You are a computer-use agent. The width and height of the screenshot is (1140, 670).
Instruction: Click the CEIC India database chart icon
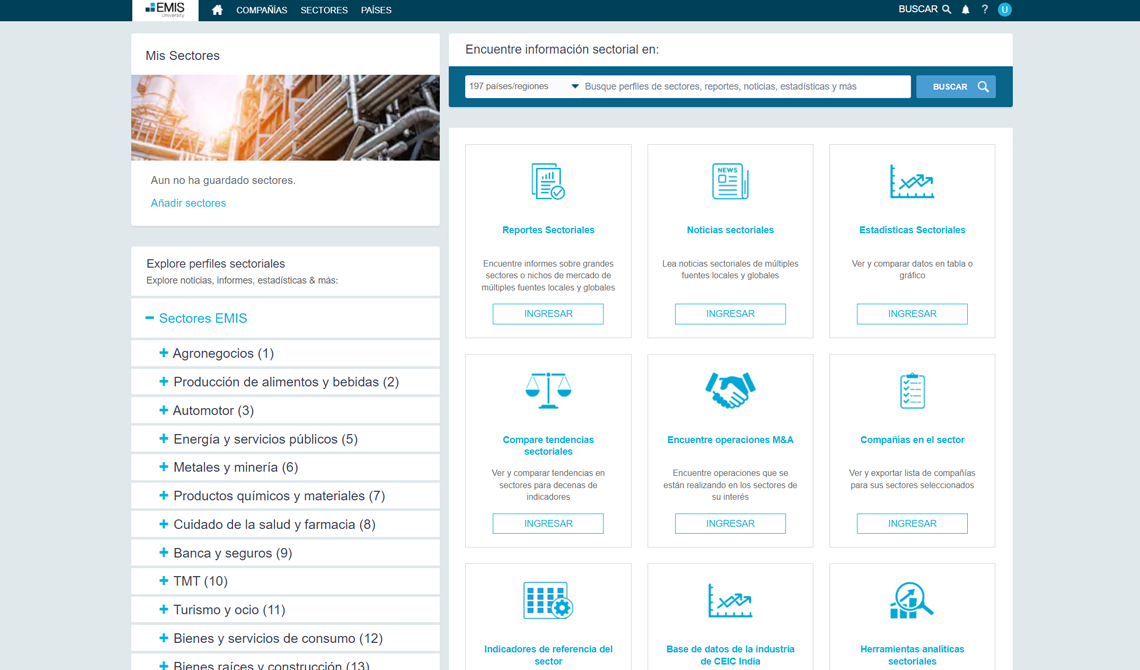click(730, 600)
